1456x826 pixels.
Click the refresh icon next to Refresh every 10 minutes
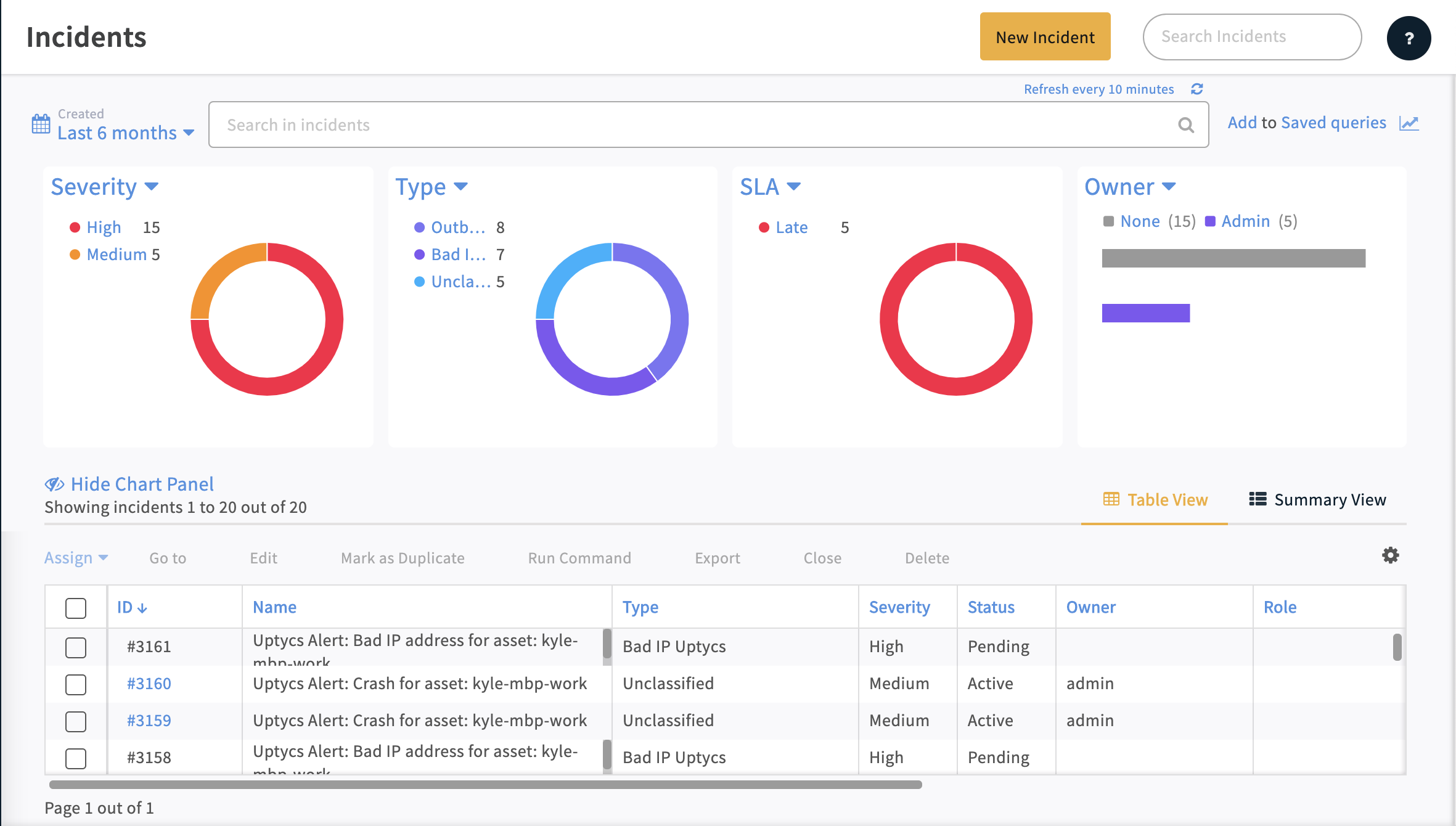(x=1196, y=89)
